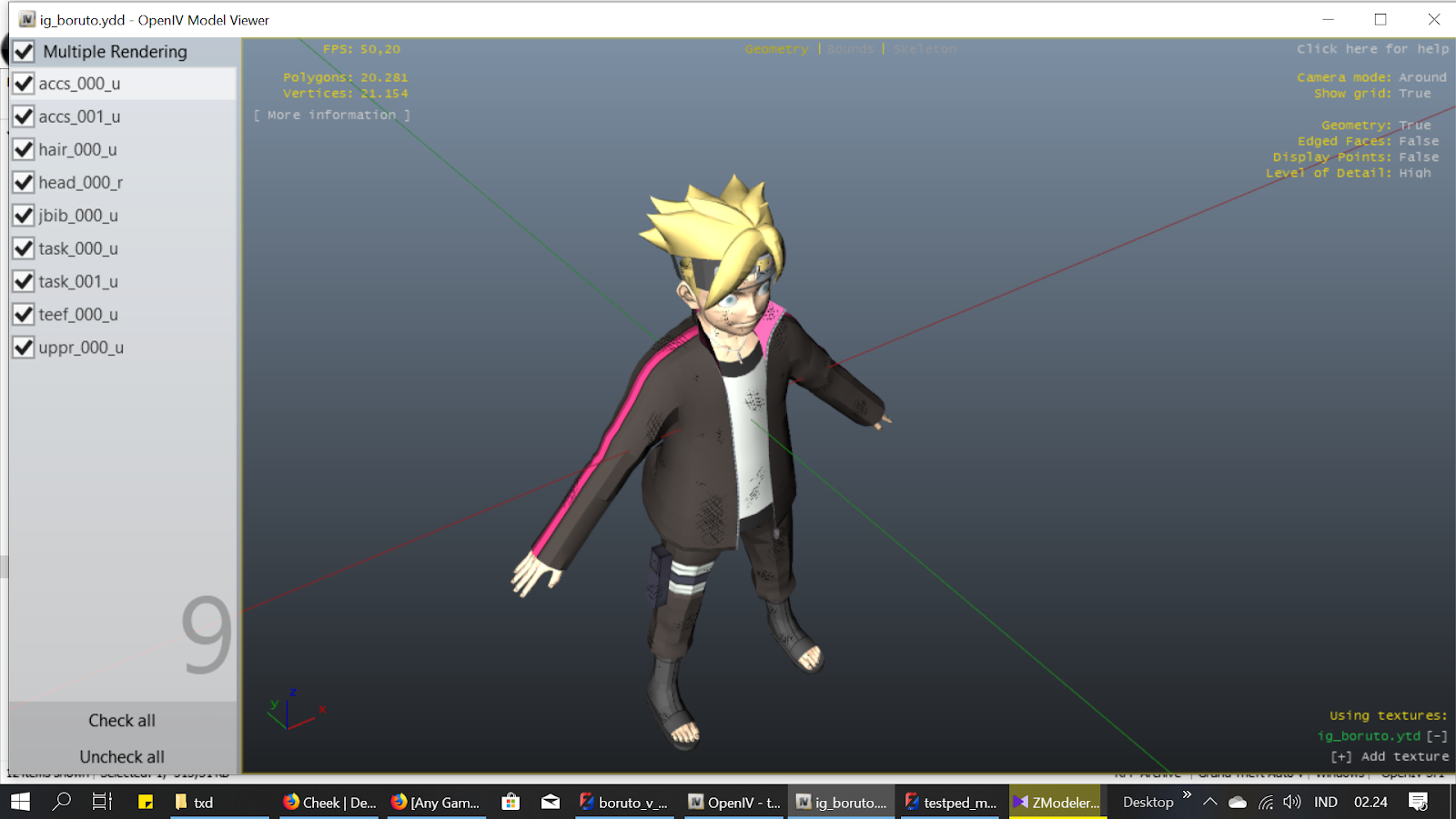Open the volume speaker tray icon
Viewport: 1456px width, 819px height.
point(1292,802)
